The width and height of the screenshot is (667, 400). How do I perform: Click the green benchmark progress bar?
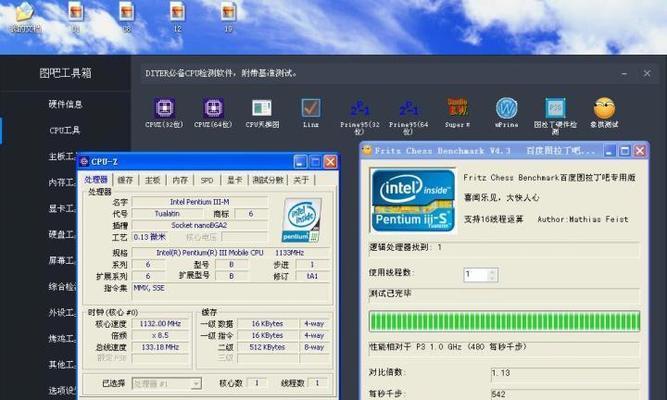coord(504,321)
